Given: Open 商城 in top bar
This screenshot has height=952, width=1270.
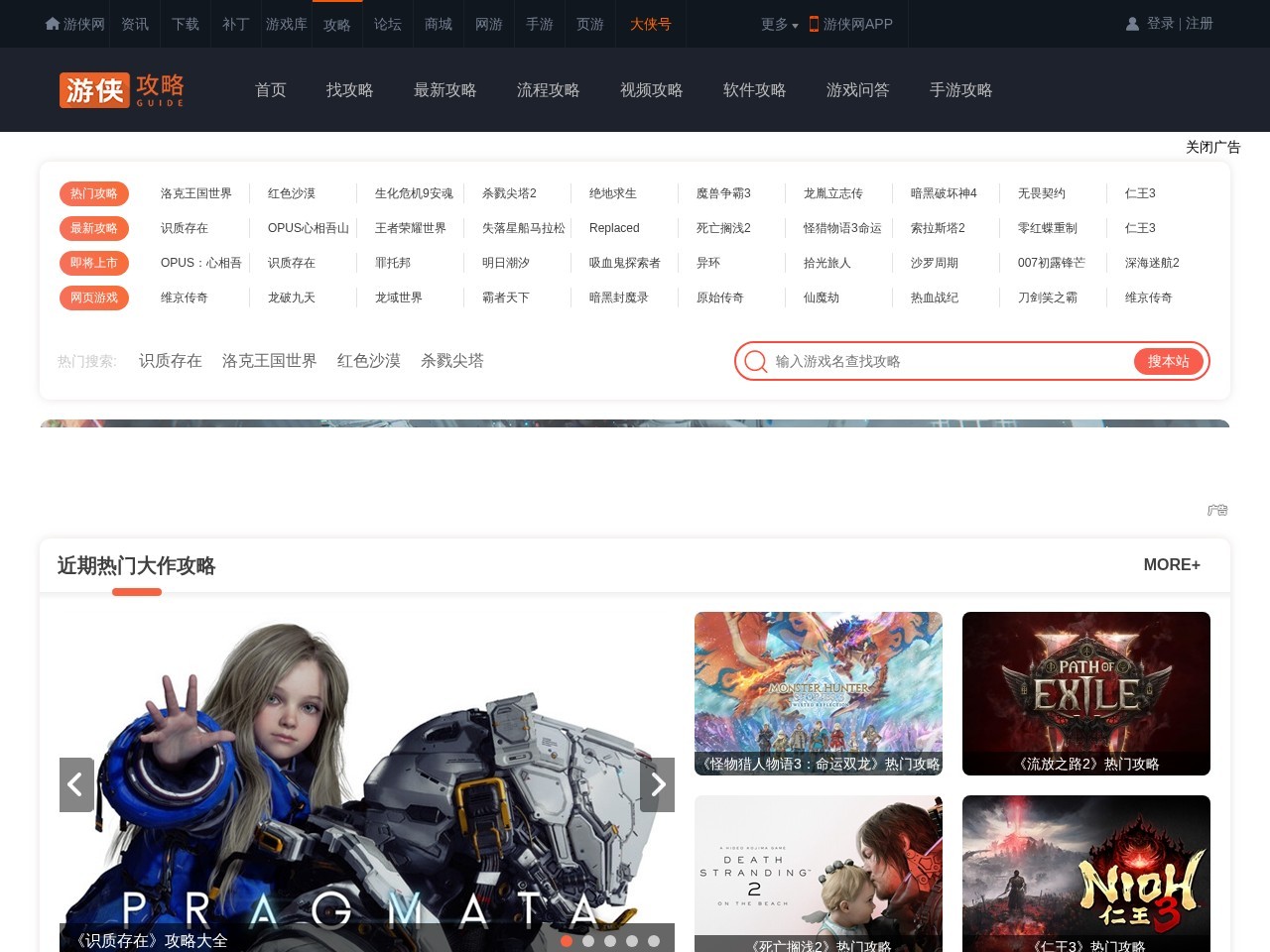Looking at the screenshot, I should [439, 24].
